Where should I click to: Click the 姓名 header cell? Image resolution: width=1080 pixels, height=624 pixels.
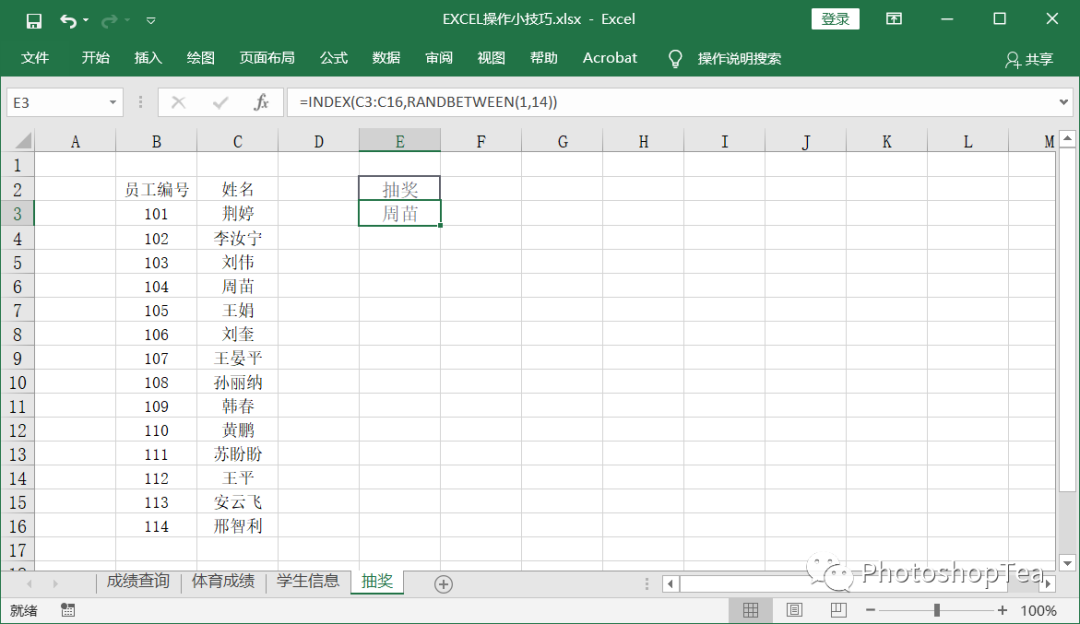[x=238, y=189]
